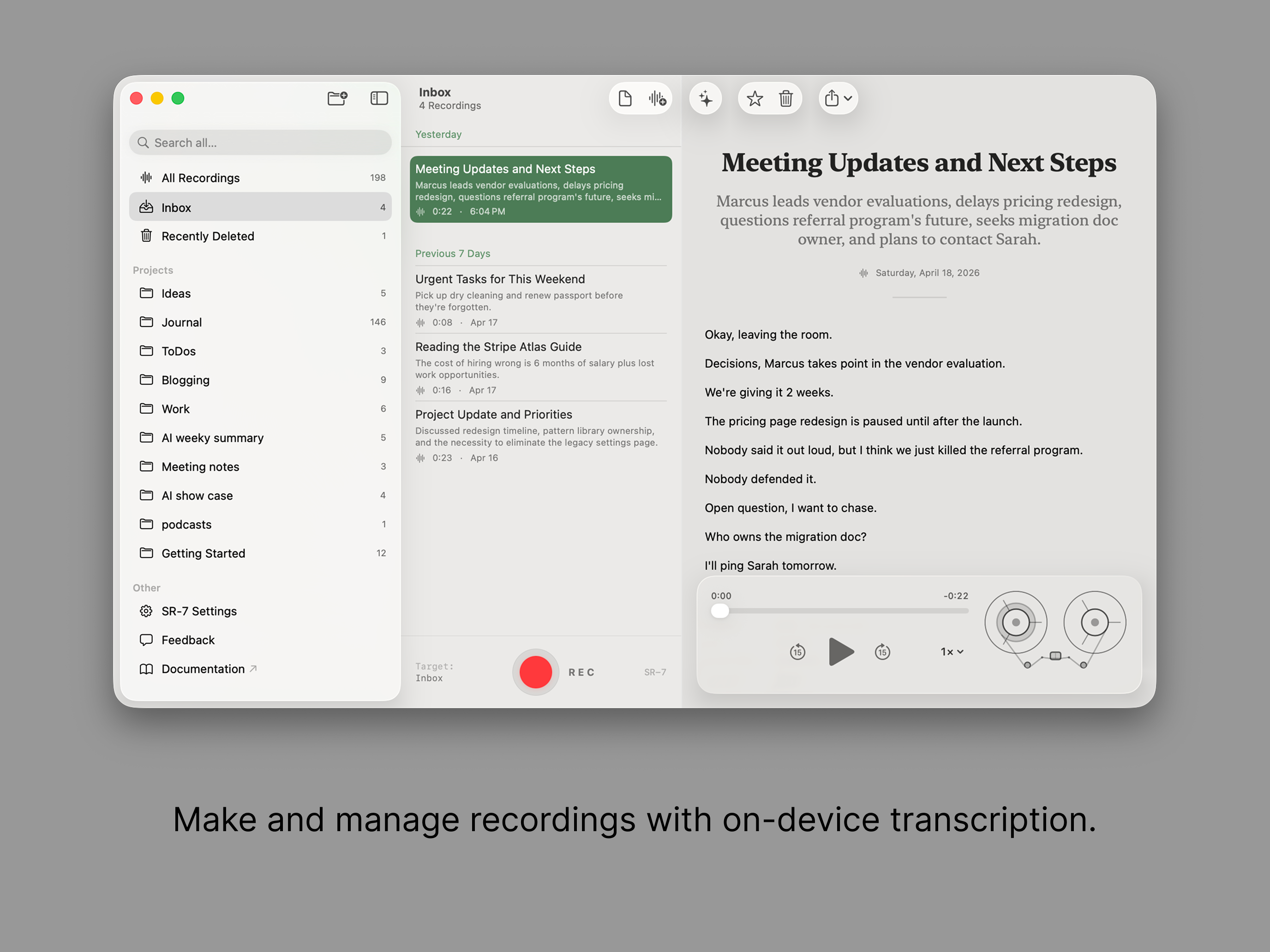Click the new note document icon
This screenshot has width=1270, height=952.
coord(625,99)
